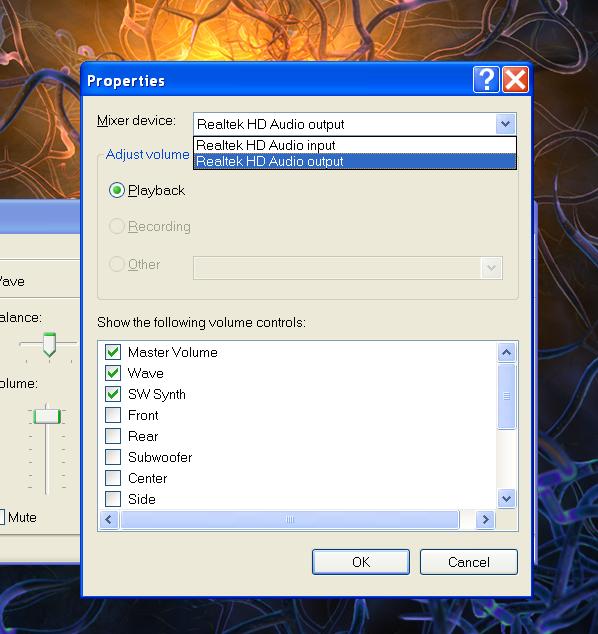
Task: Click the 'Master Volume' list label
Action: 173,352
